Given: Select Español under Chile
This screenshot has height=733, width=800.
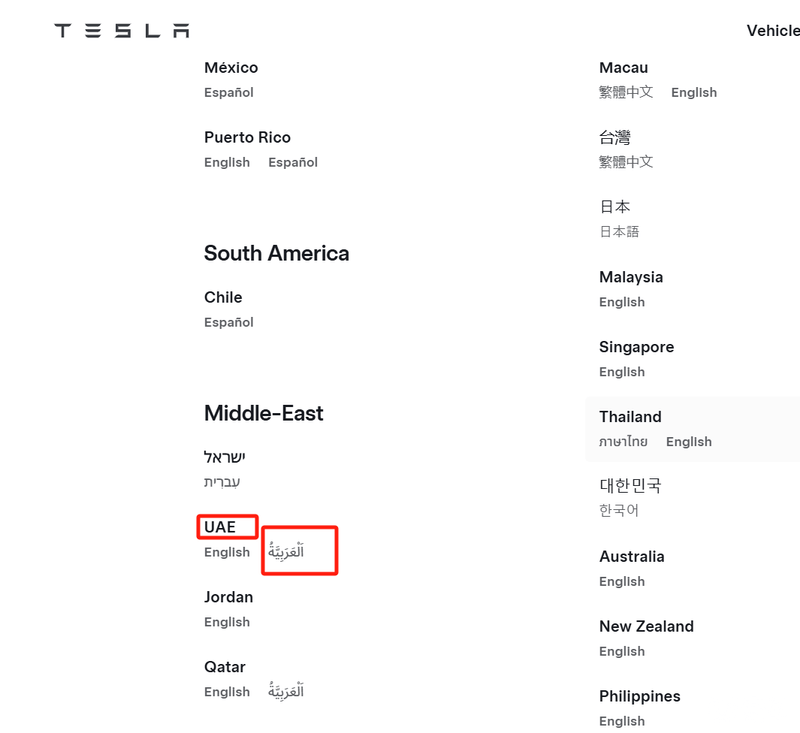Looking at the screenshot, I should [229, 322].
